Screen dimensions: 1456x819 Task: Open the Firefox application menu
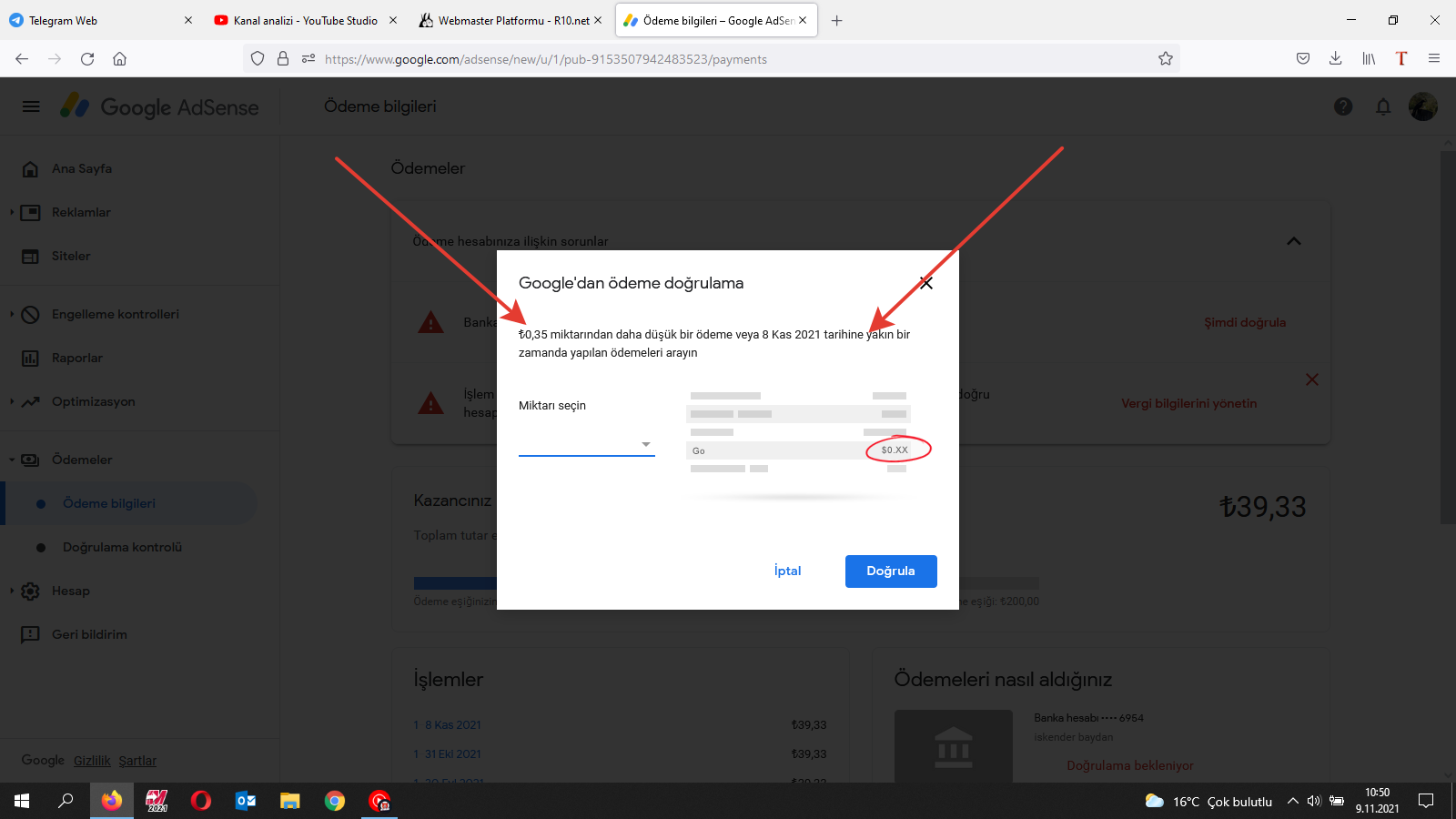1434,58
